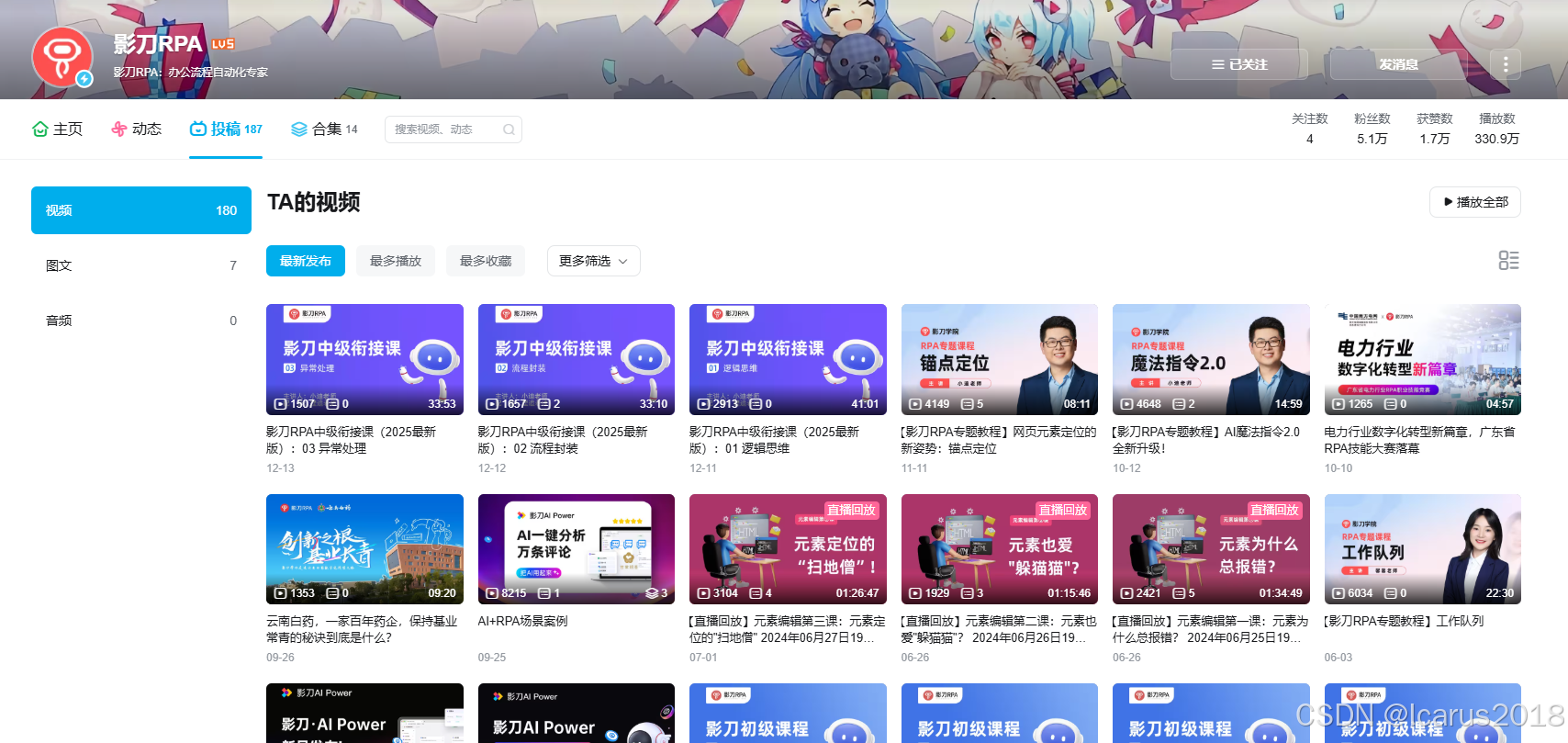1568x743 pixels.
Task: Click title 影刀RPA中级衔接课 03 异常处理
Action: coord(352,440)
